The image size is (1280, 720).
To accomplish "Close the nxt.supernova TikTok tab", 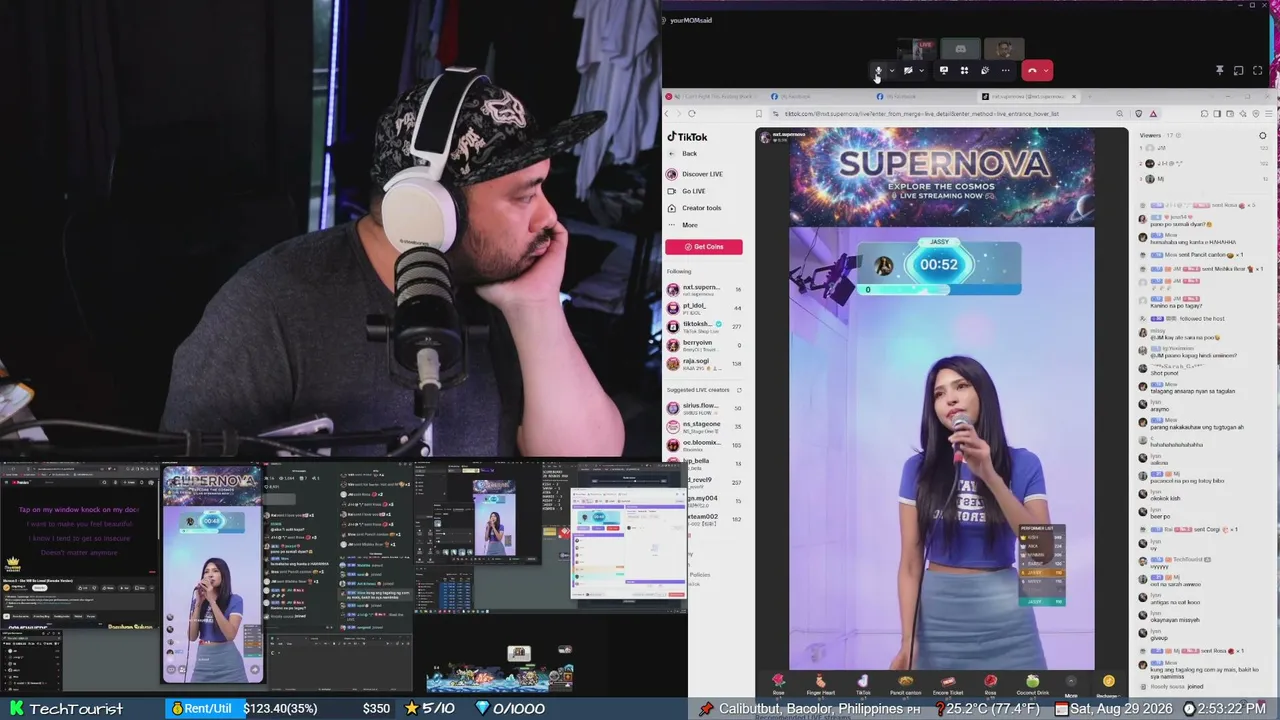I will click(1074, 97).
